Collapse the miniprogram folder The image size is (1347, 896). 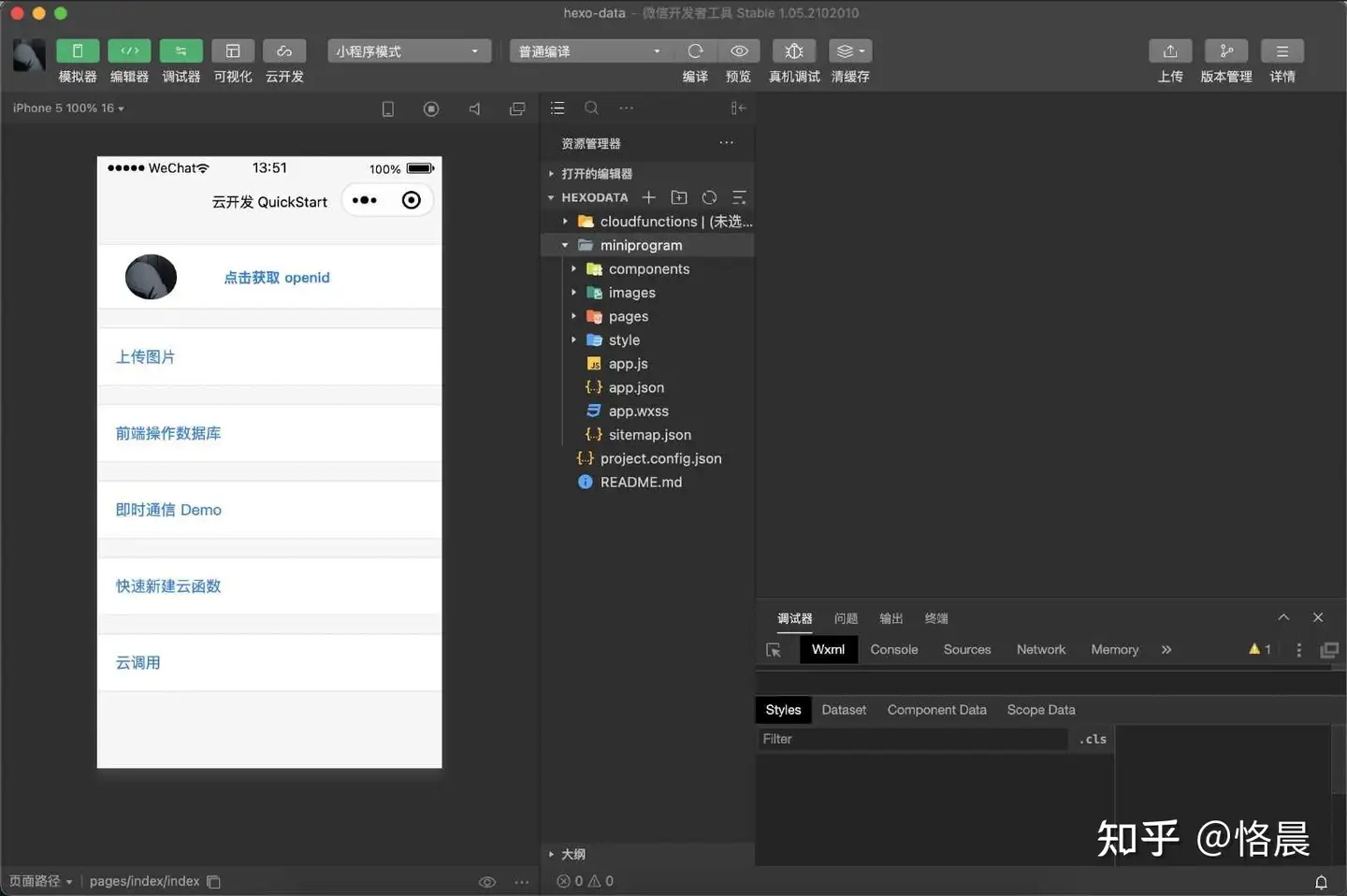[647, 245]
